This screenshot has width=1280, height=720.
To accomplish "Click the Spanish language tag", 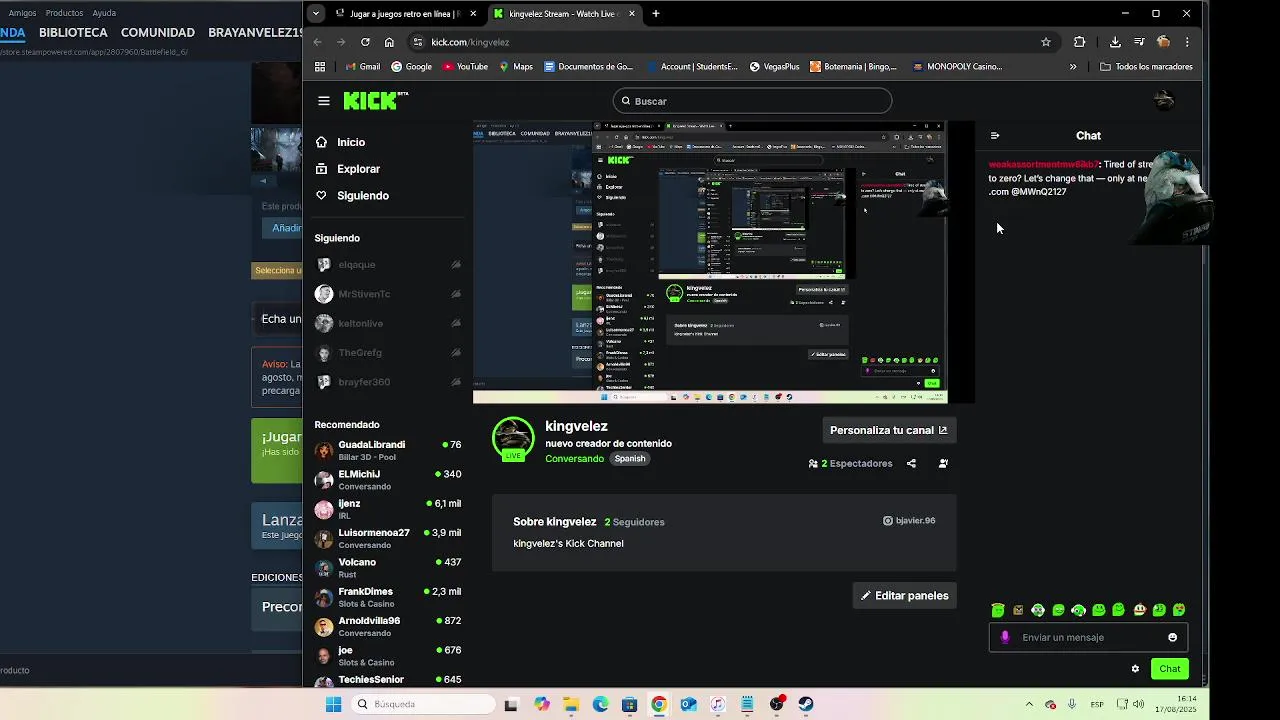I will (630, 458).
